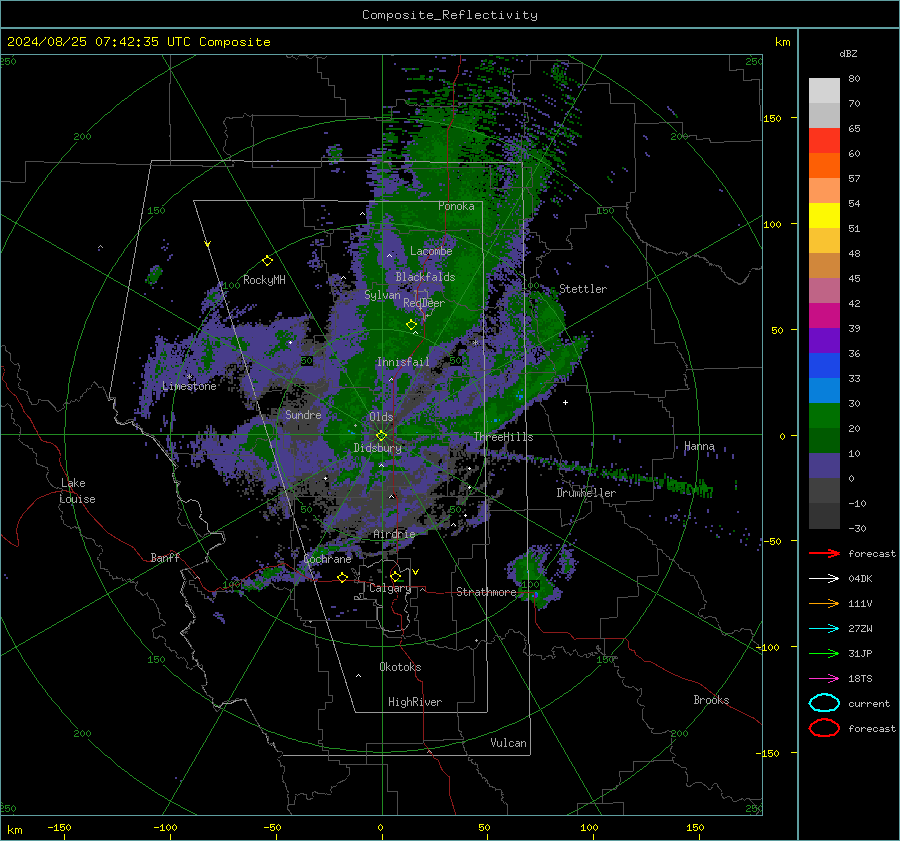
Task: Click the Lake Louise label
Action: click(77, 491)
